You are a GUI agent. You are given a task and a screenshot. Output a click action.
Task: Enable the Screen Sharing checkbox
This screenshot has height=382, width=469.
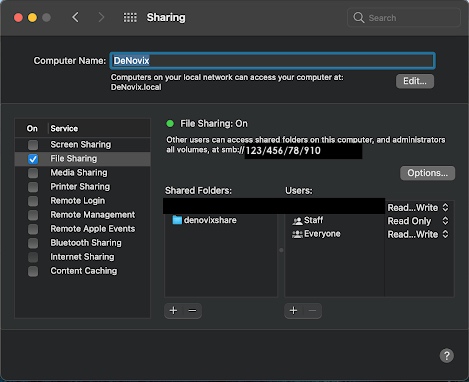(x=33, y=145)
